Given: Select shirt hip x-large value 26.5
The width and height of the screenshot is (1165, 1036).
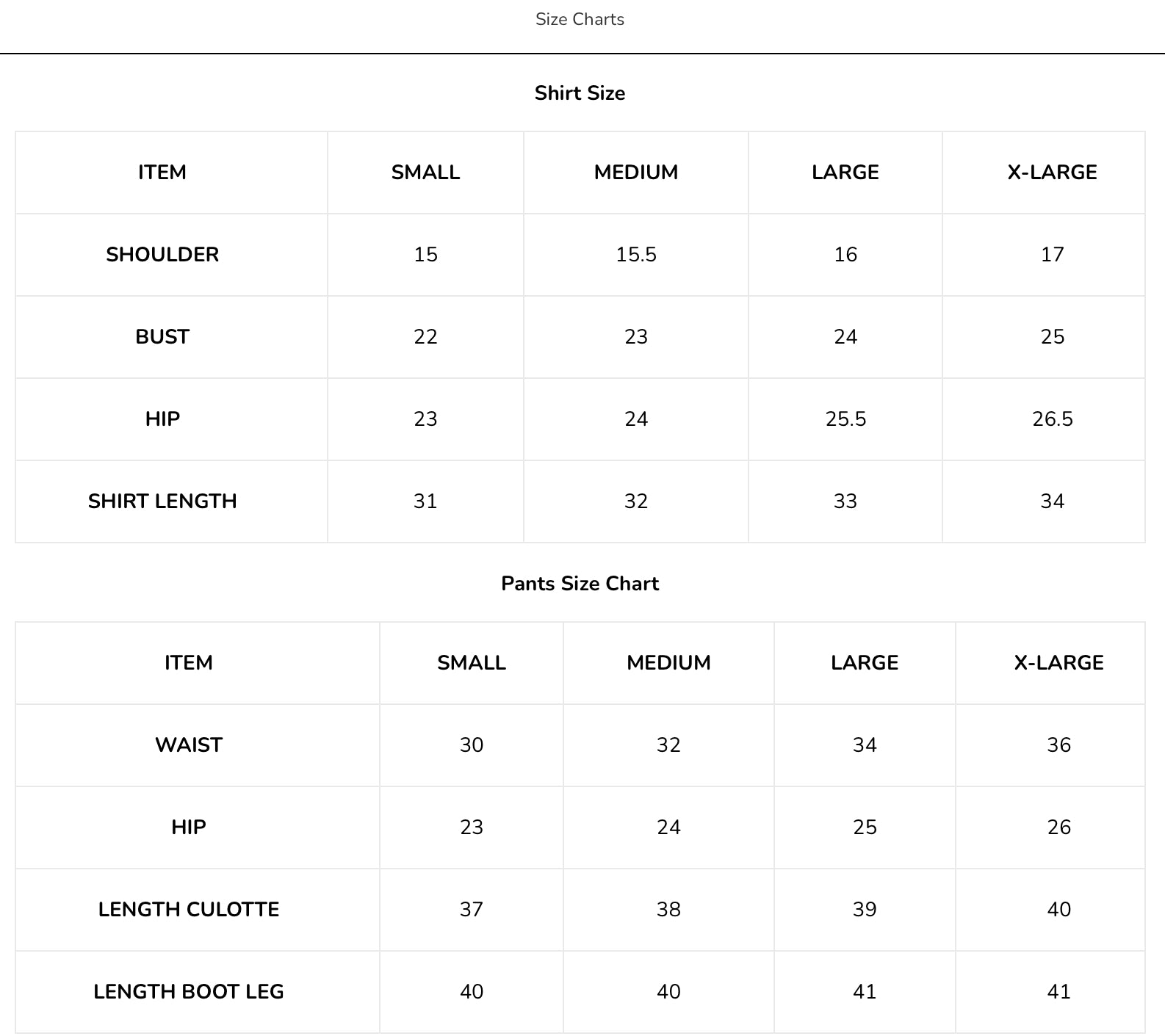Looking at the screenshot, I should coord(1052,419).
